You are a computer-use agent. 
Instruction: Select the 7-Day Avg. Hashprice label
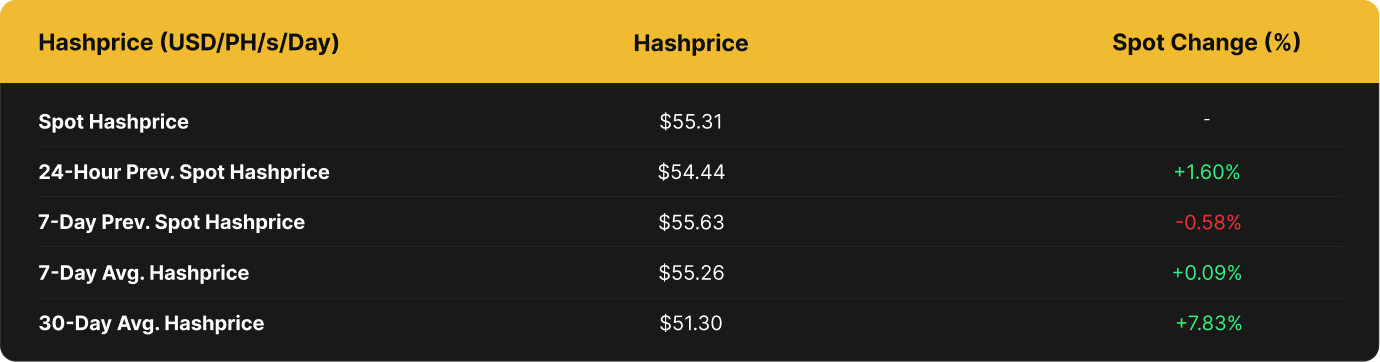coord(143,272)
